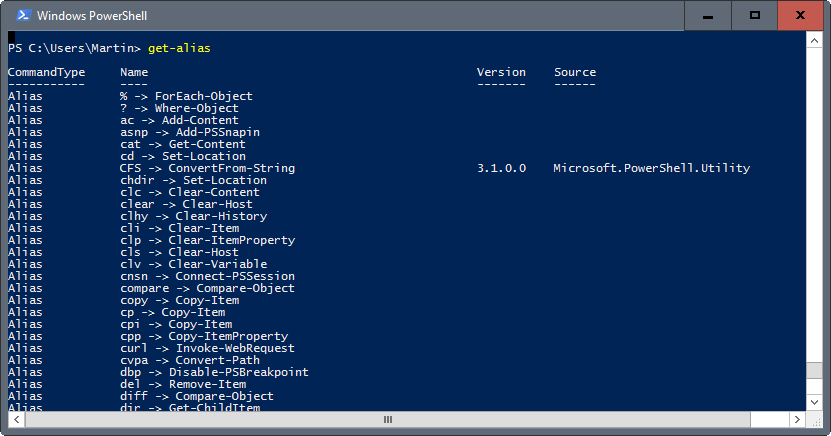Click the vertical scrollbar thumb
The height and width of the screenshot is (436, 831).
tap(815, 370)
